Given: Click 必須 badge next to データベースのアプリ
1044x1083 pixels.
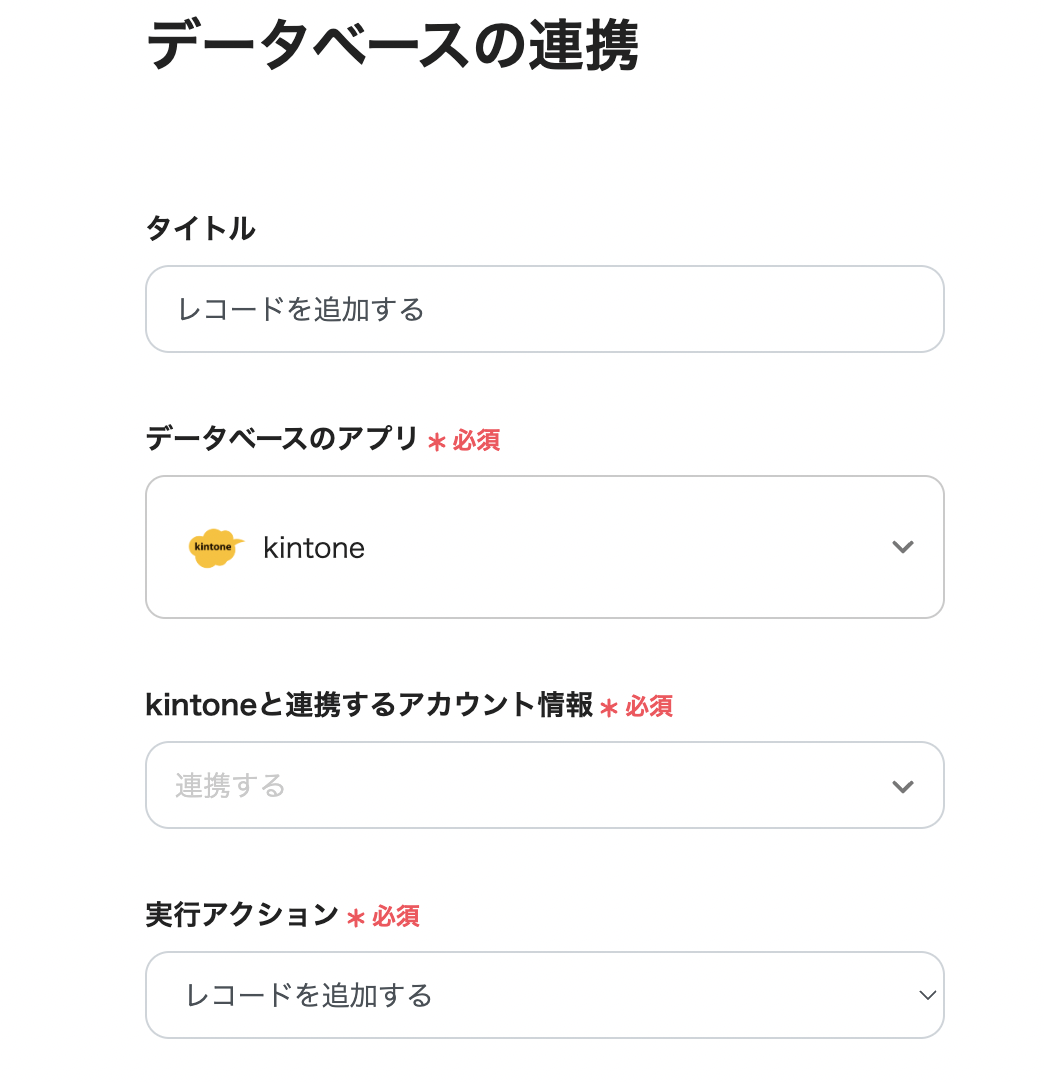Looking at the screenshot, I should pyautogui.click(x=476, y=441).
